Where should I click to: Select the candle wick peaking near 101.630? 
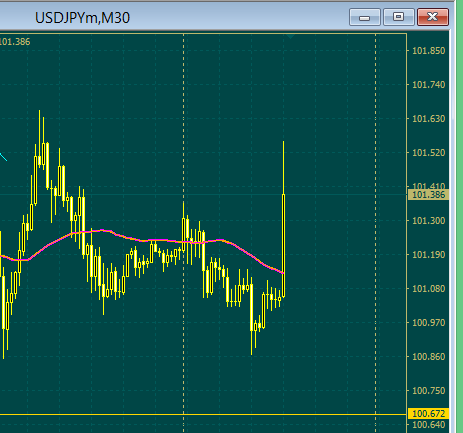pyautogui.click(x=39, y=133)
